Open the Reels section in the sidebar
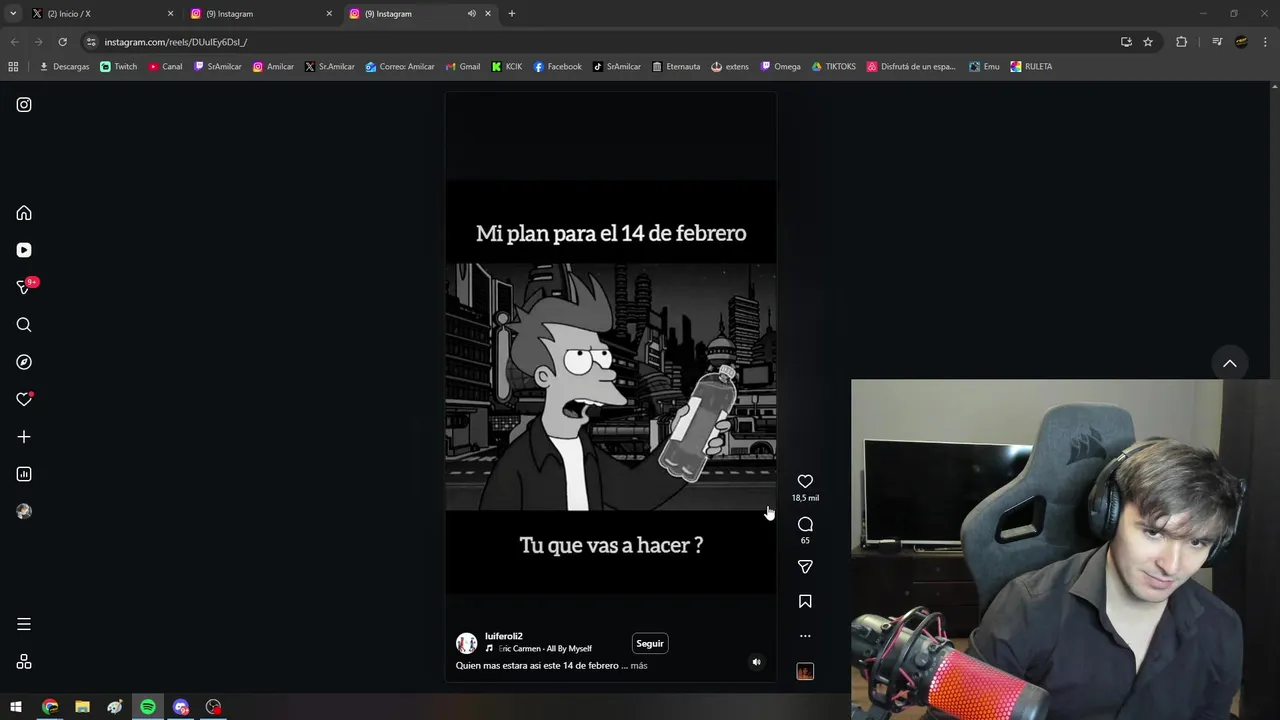 (x=24, y=250)
